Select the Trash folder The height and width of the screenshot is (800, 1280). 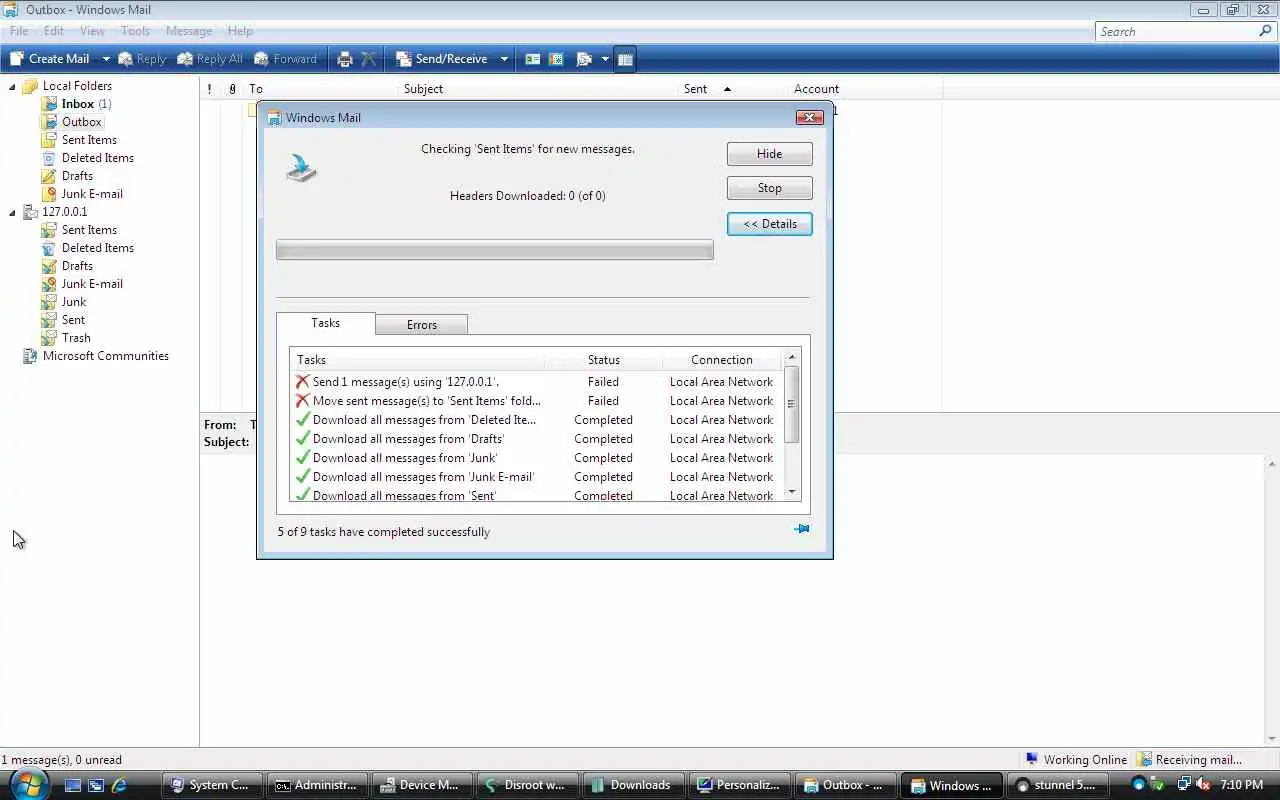pyautogui.click(x=67, y=338)
